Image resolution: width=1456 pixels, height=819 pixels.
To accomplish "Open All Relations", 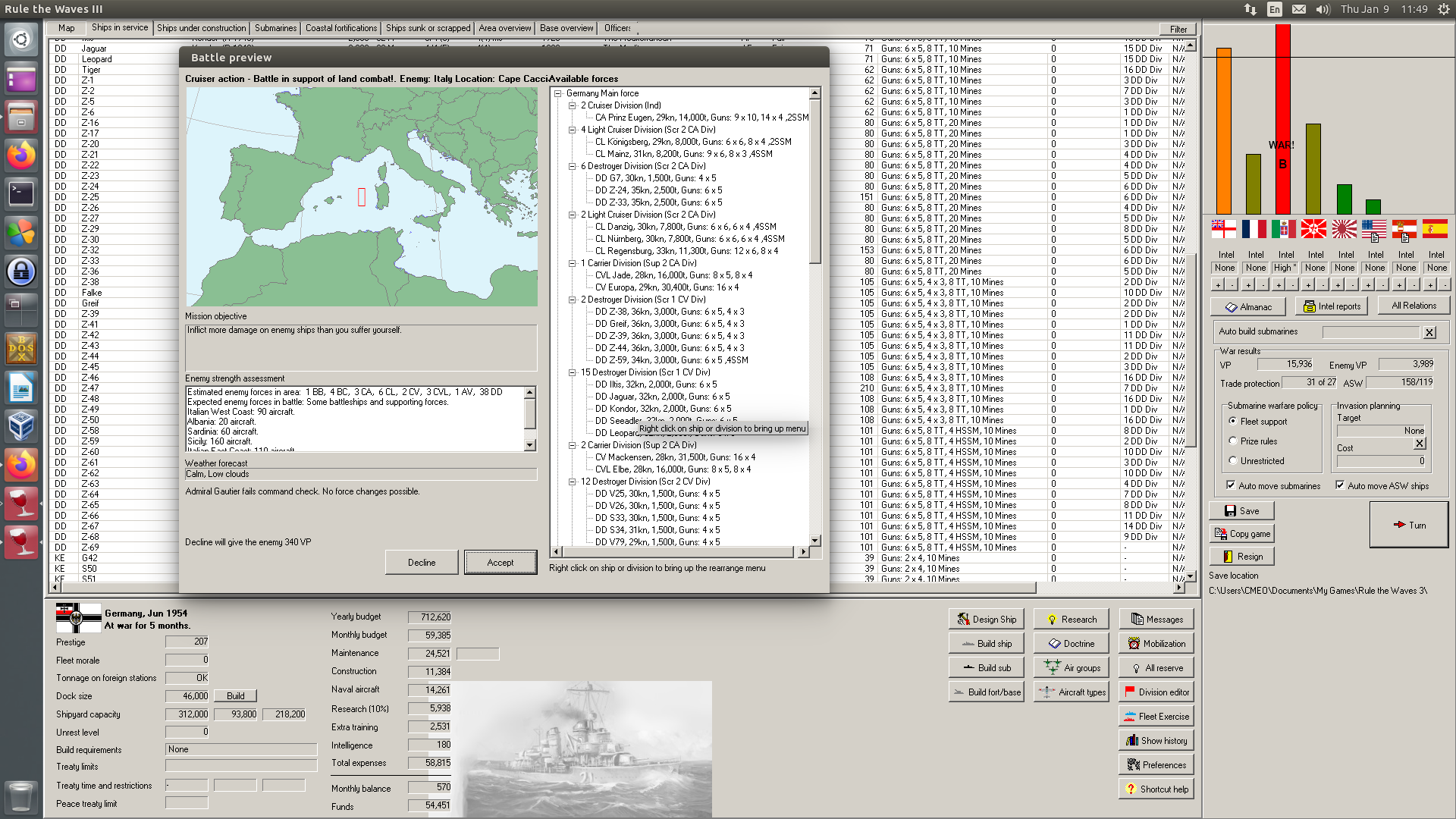I will click(1414, 306).
